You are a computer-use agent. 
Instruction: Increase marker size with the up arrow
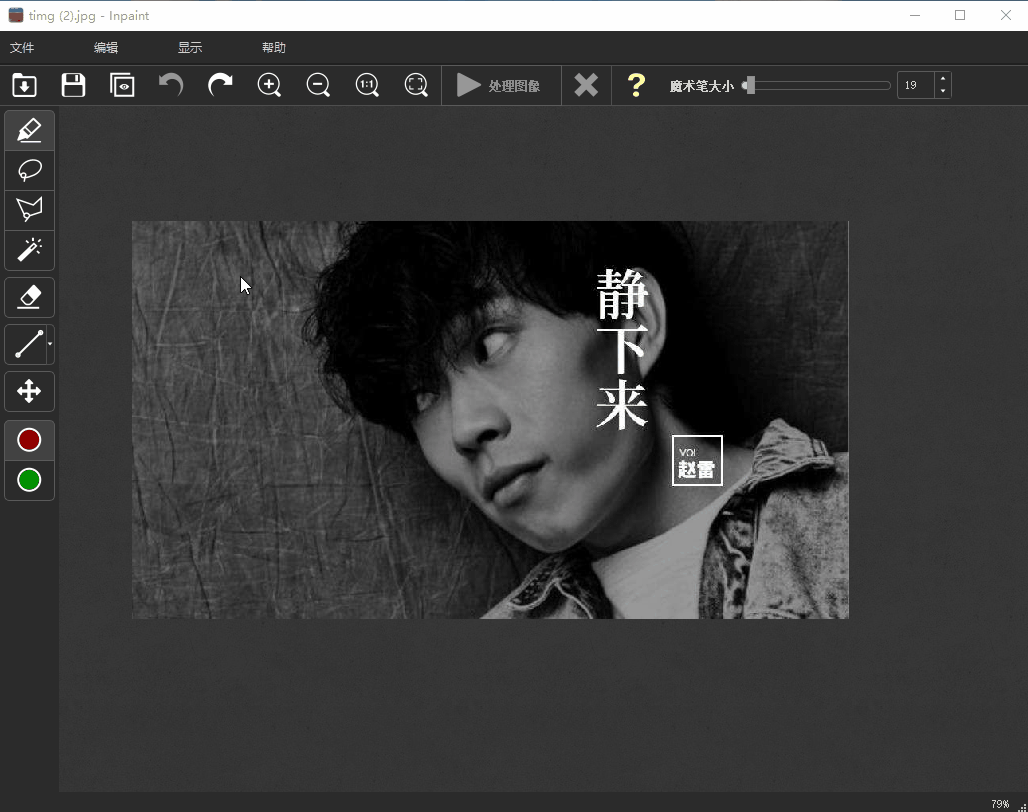(943, 79)
